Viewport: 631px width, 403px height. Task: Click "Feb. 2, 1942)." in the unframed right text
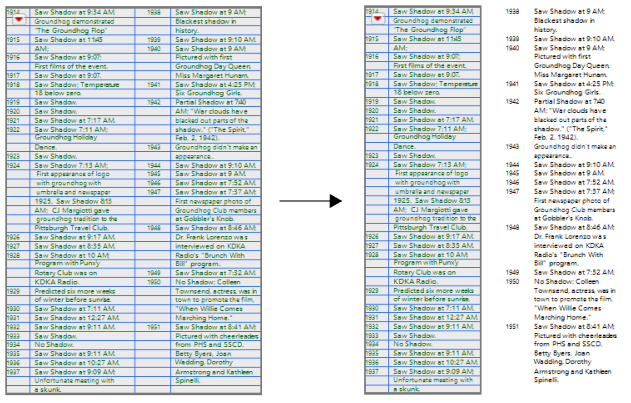(x=556, y=137)
